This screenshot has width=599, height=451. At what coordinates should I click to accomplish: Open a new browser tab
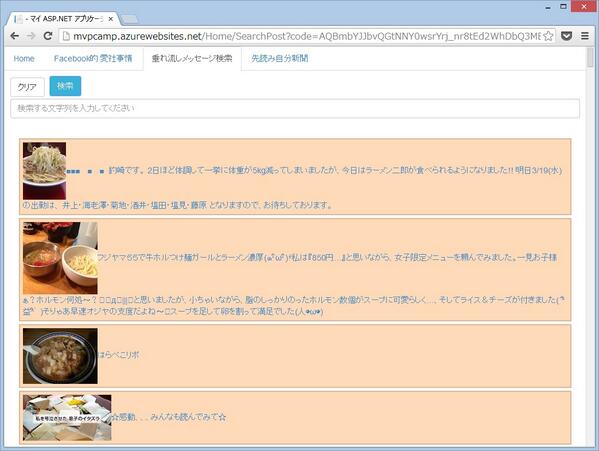coord(131,19)
